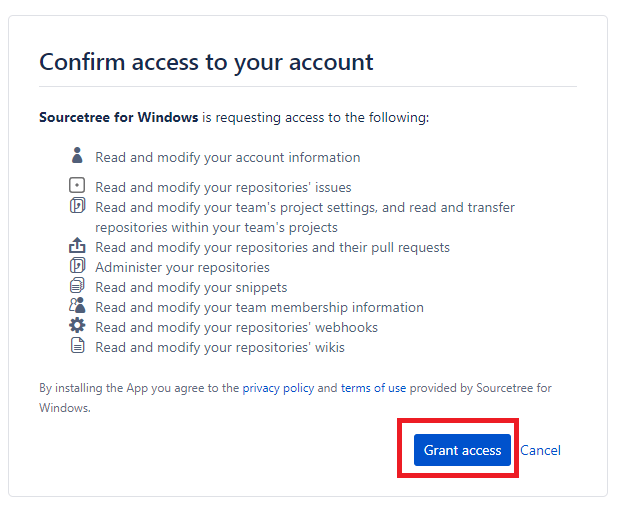
Task: Click the document icon beside repositories' wikis
Action: [77, 345]
